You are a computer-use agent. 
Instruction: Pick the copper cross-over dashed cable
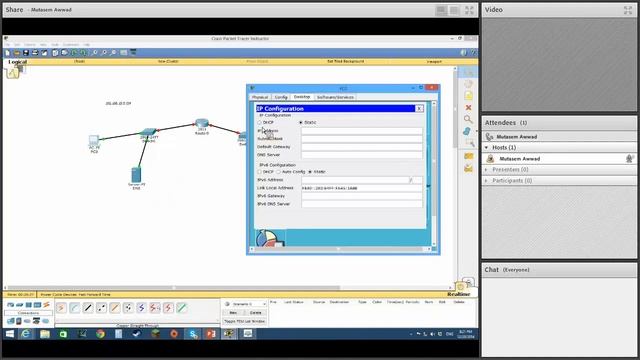[101, 307]
